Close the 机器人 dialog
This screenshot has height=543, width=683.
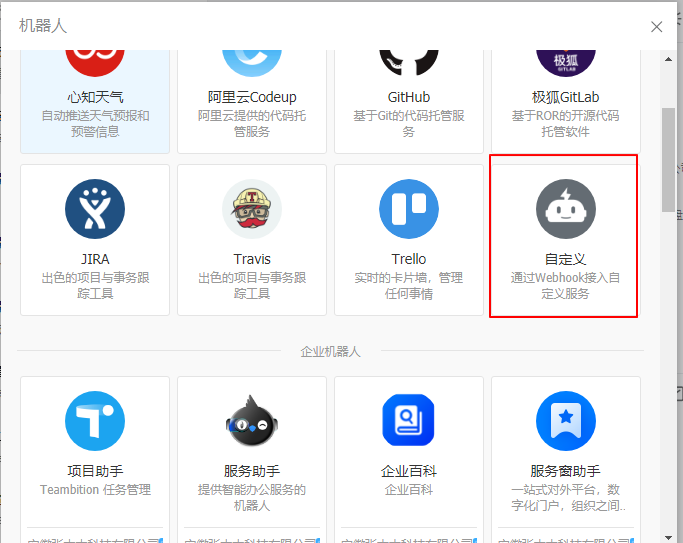[656, 27]
